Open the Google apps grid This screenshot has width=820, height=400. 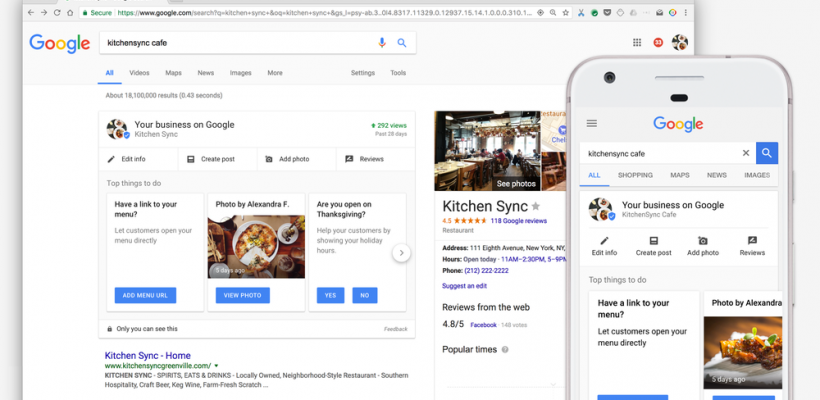[x=637, y=42]
